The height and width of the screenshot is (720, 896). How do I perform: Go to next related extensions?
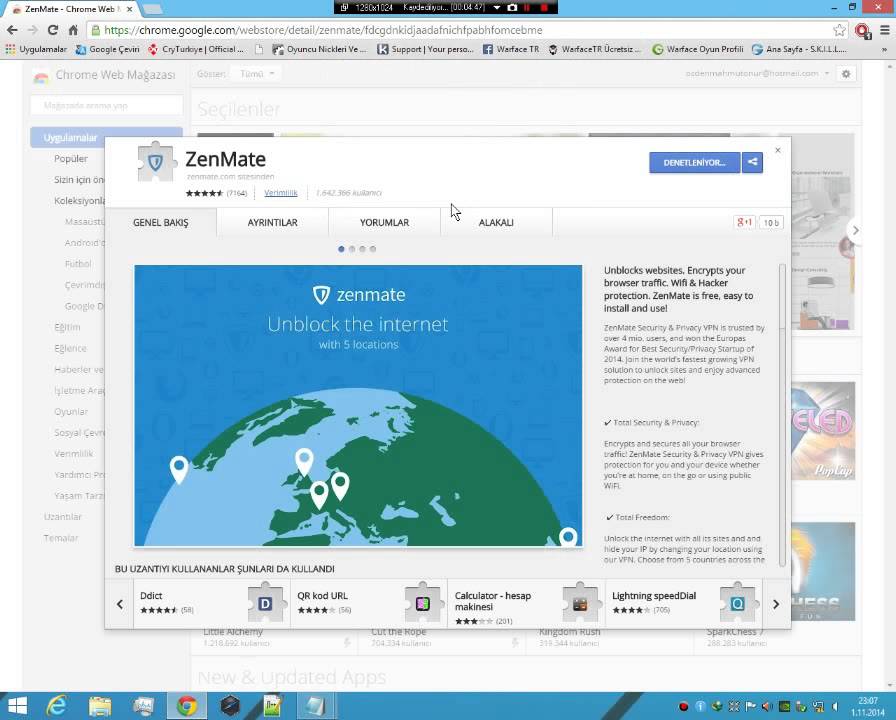click(x=776, y=604)
